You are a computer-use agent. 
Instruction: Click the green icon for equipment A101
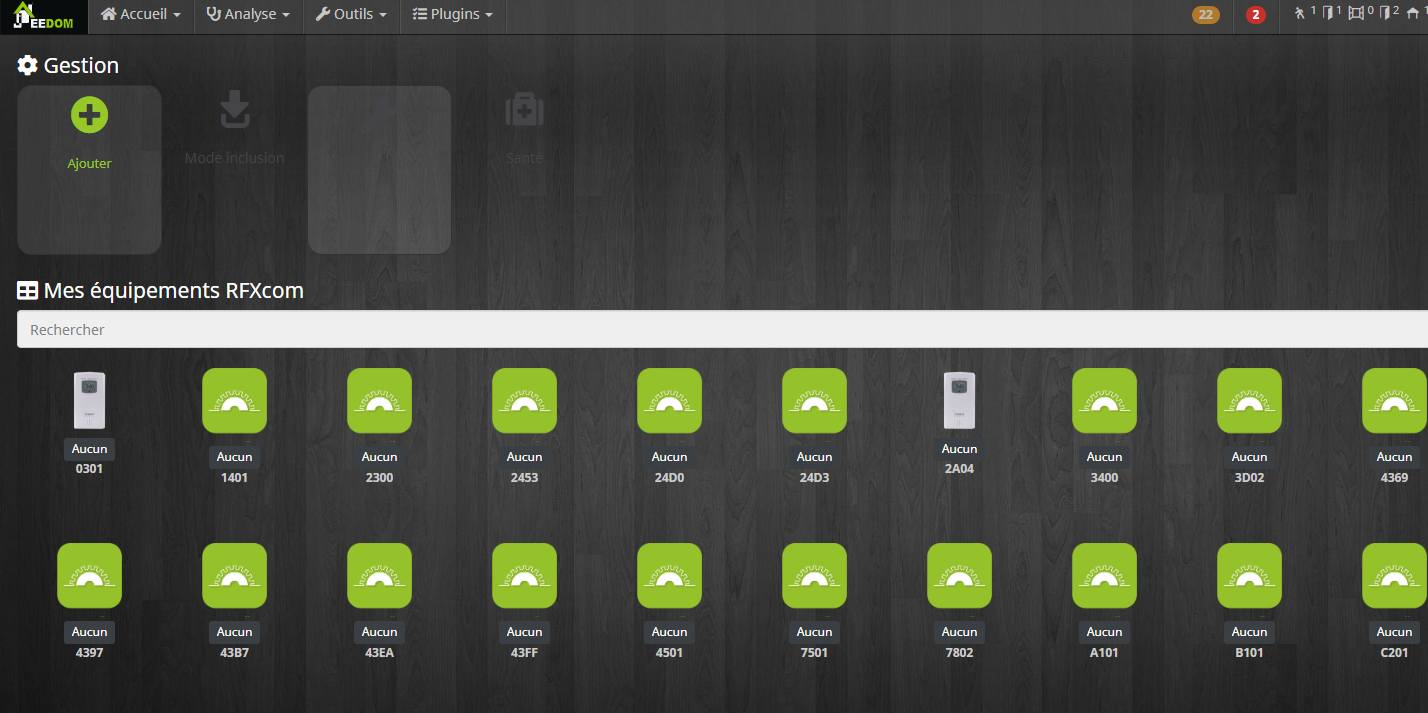1104,576
